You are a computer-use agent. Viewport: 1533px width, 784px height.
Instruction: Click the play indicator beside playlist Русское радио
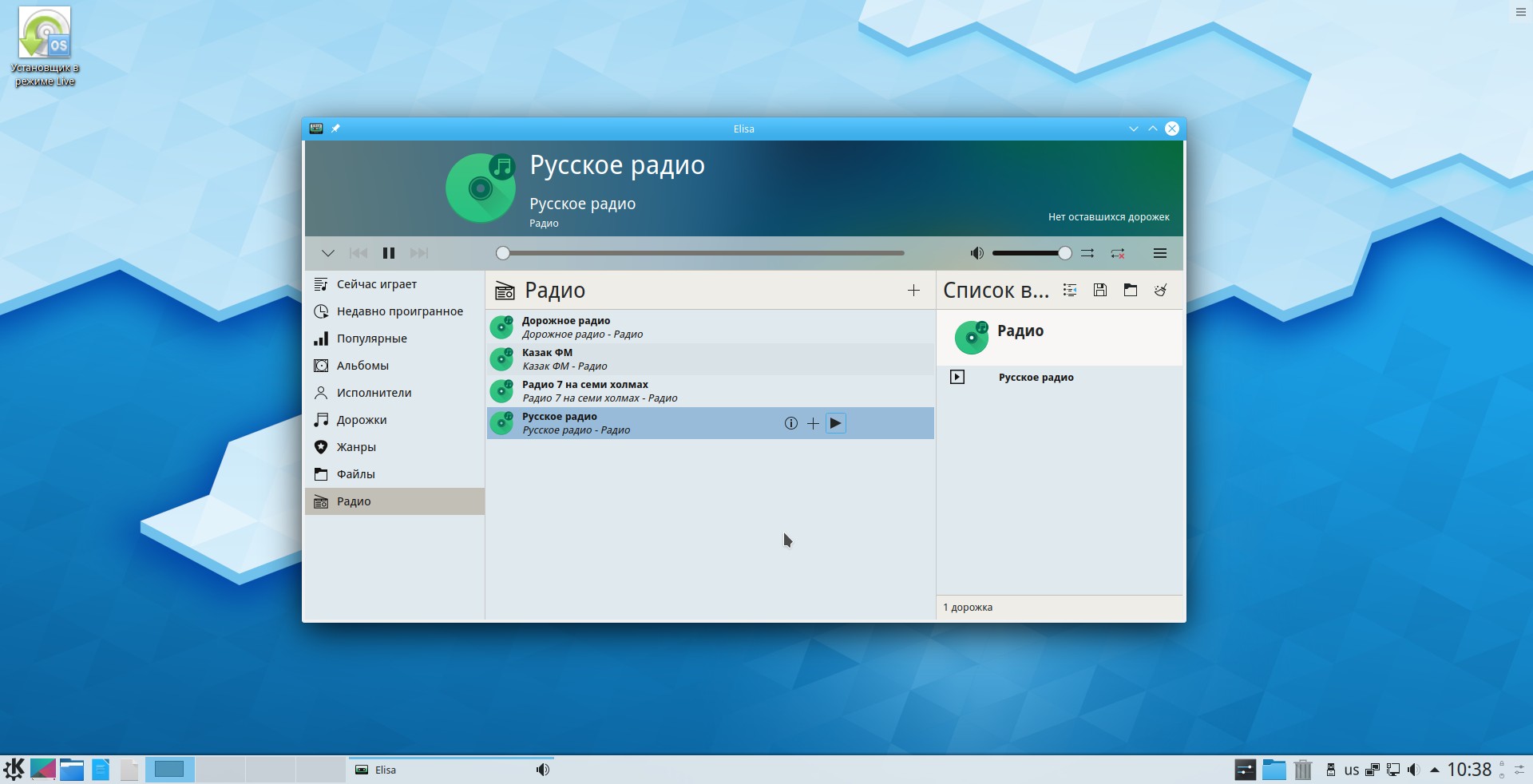pyautogui.click(x=957, y=378)
